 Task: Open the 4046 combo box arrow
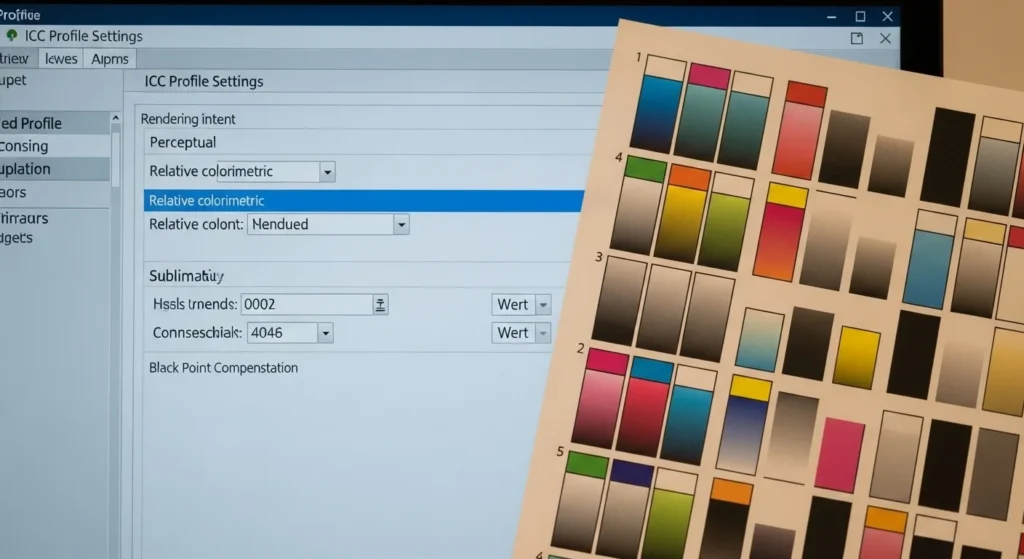point(325,333)
